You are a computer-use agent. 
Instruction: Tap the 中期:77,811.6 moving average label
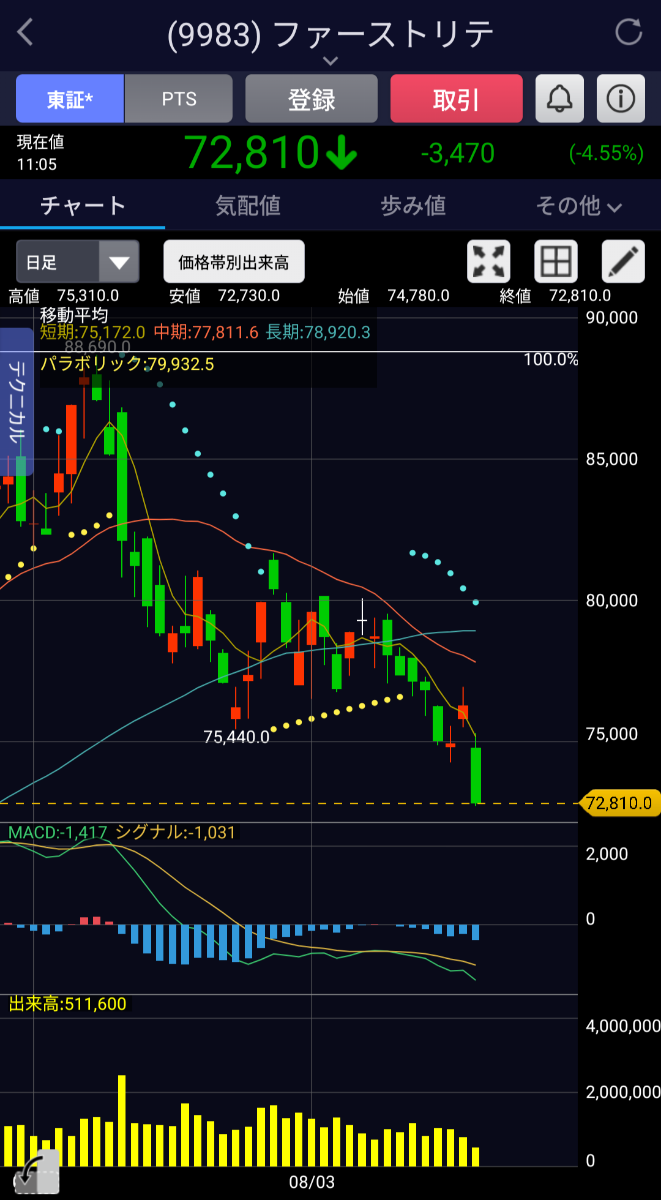click(x=206, y=332)
